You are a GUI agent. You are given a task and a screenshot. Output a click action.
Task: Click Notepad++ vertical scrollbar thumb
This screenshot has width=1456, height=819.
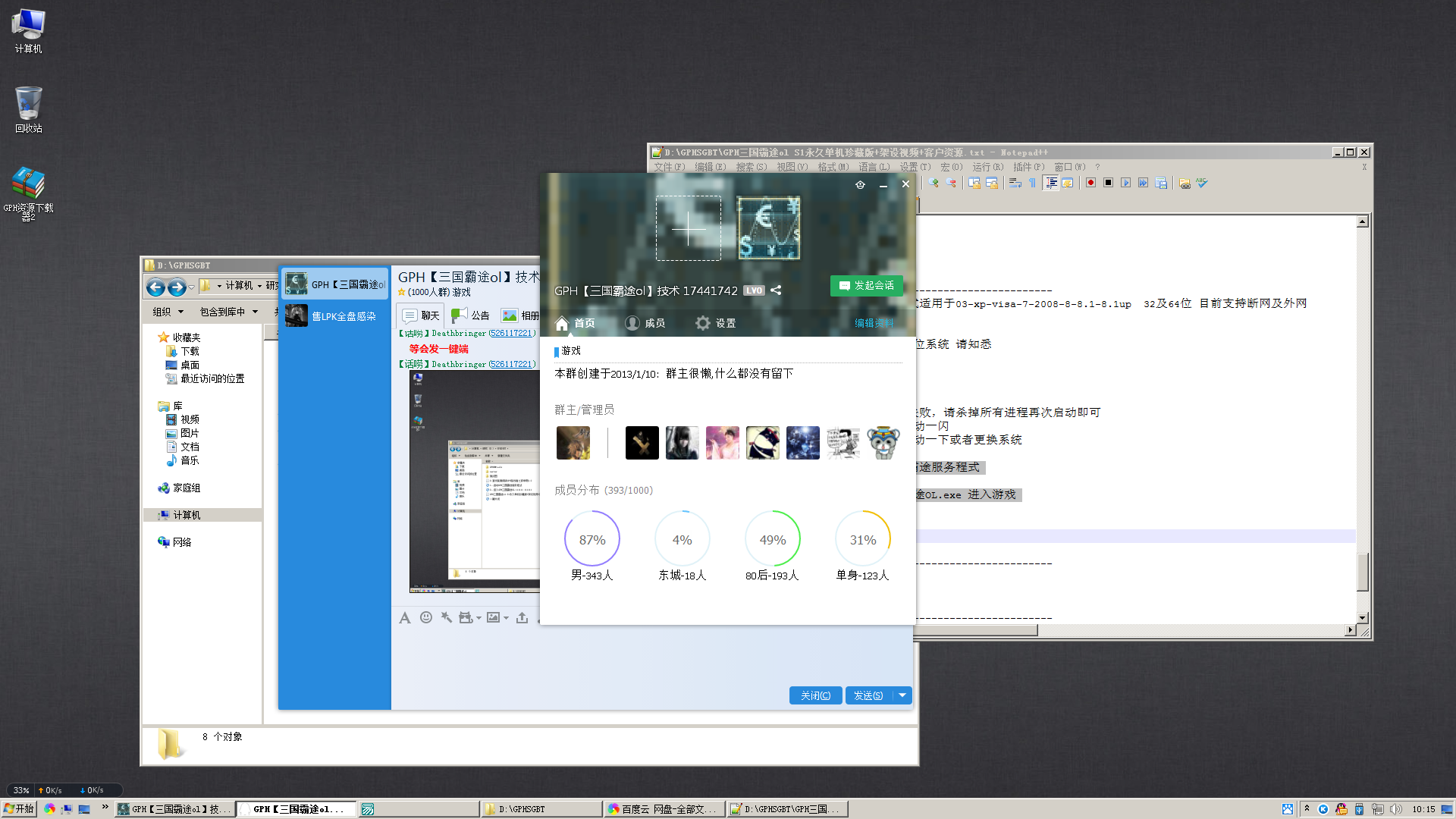(x=1363, y=572)
